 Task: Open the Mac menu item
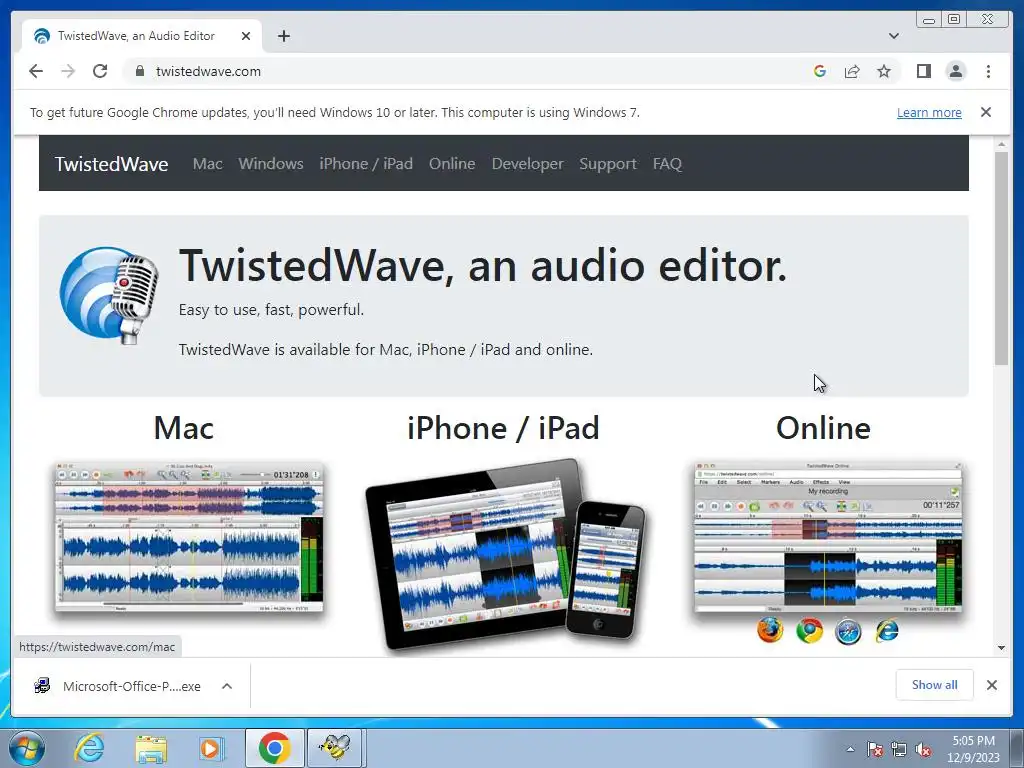(208, 164)
